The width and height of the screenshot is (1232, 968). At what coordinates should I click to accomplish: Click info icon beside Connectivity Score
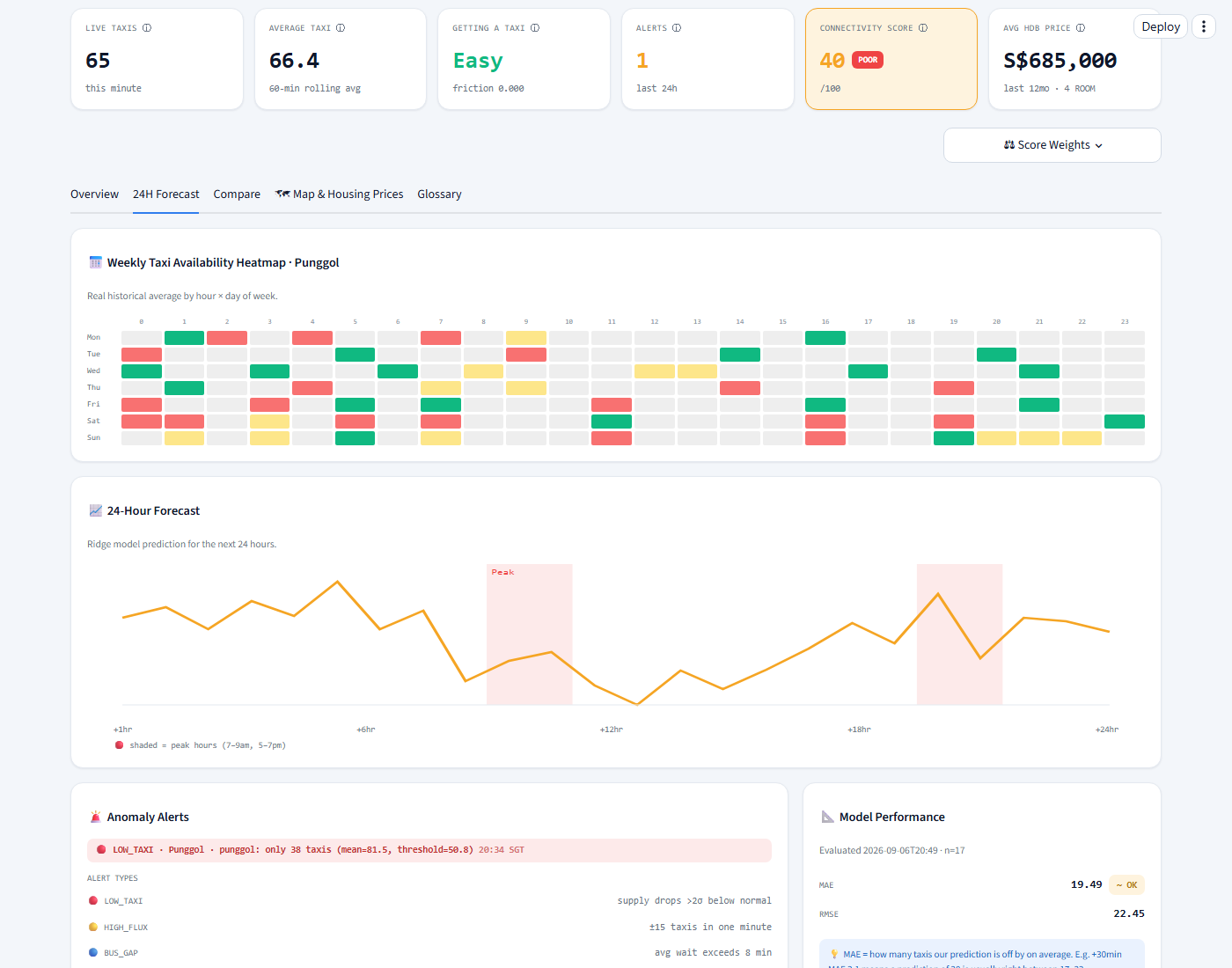click(923, 28)
